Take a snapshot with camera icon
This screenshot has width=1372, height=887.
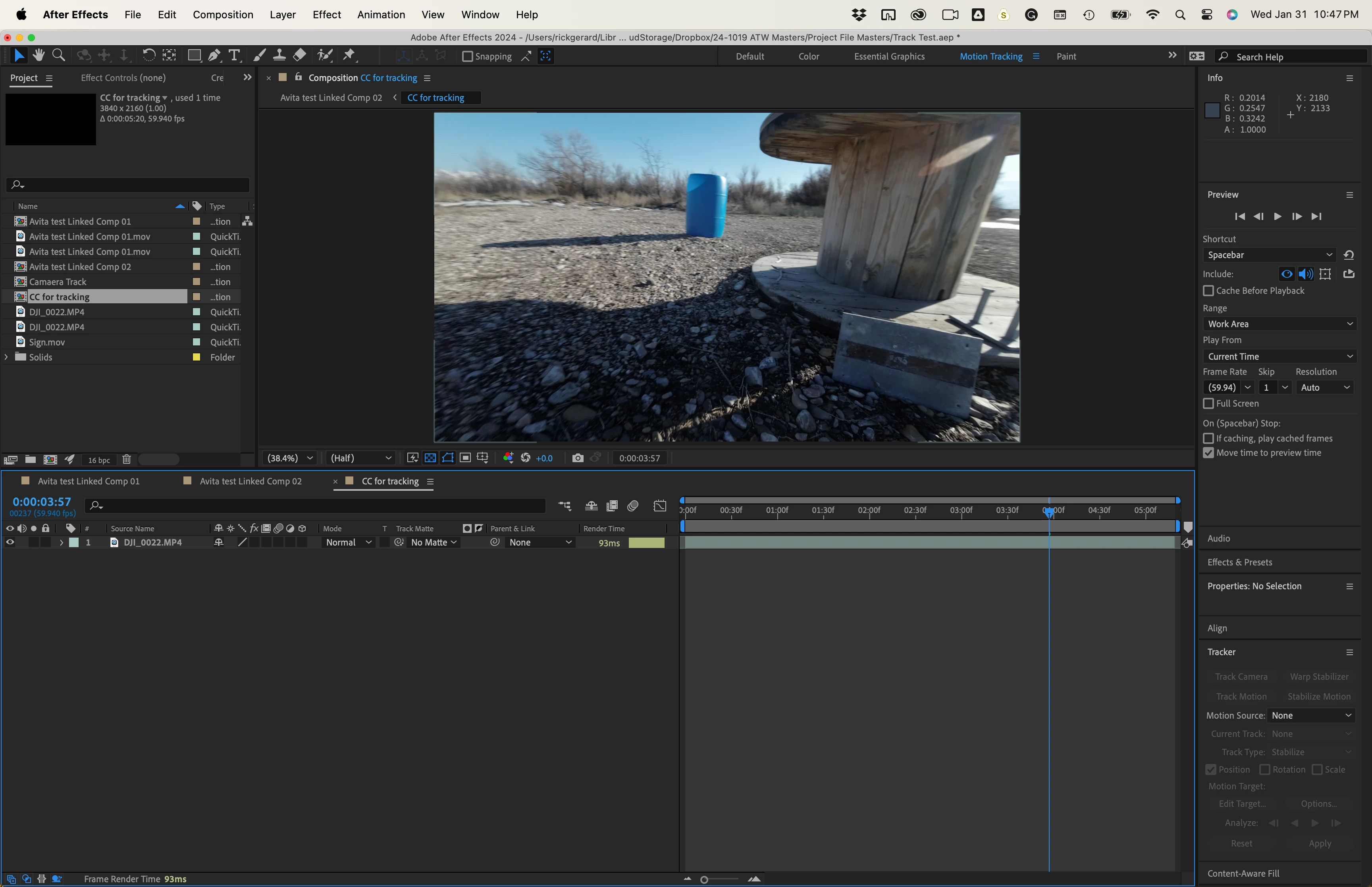pyautogui.click(x=578, y=458)
